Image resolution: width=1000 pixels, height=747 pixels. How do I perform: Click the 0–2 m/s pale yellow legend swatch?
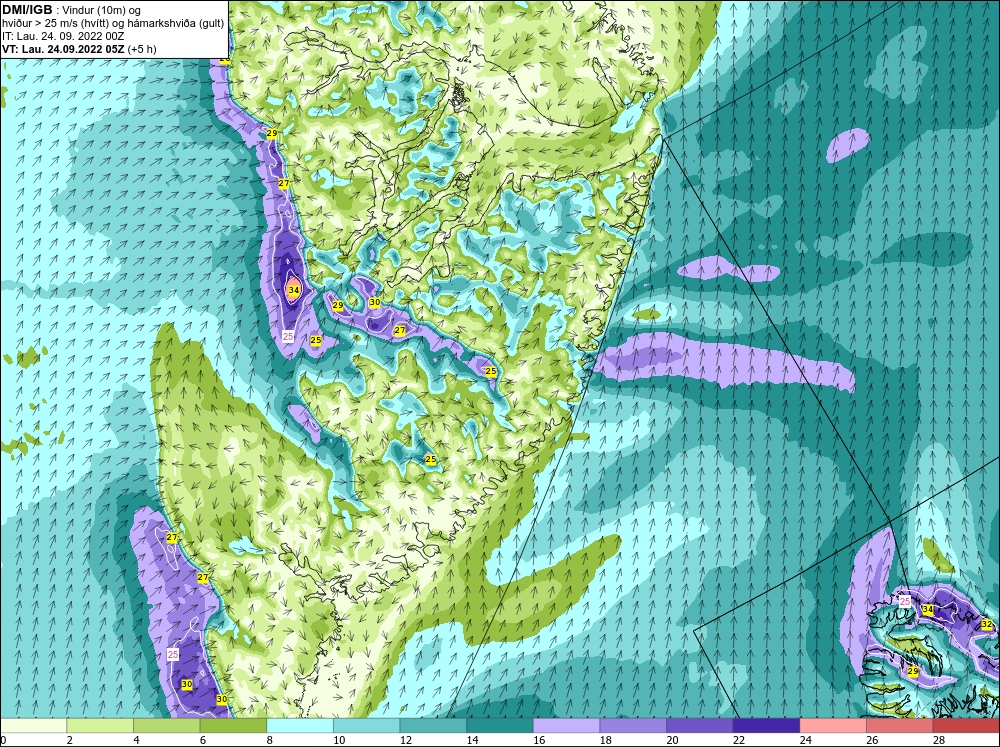33,725
